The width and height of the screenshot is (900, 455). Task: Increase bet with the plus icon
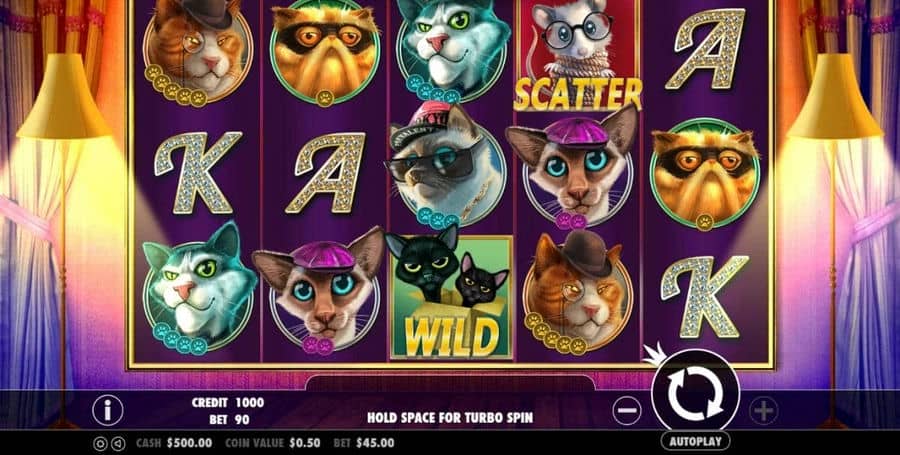pyautogui.click(x=763, y=411)
